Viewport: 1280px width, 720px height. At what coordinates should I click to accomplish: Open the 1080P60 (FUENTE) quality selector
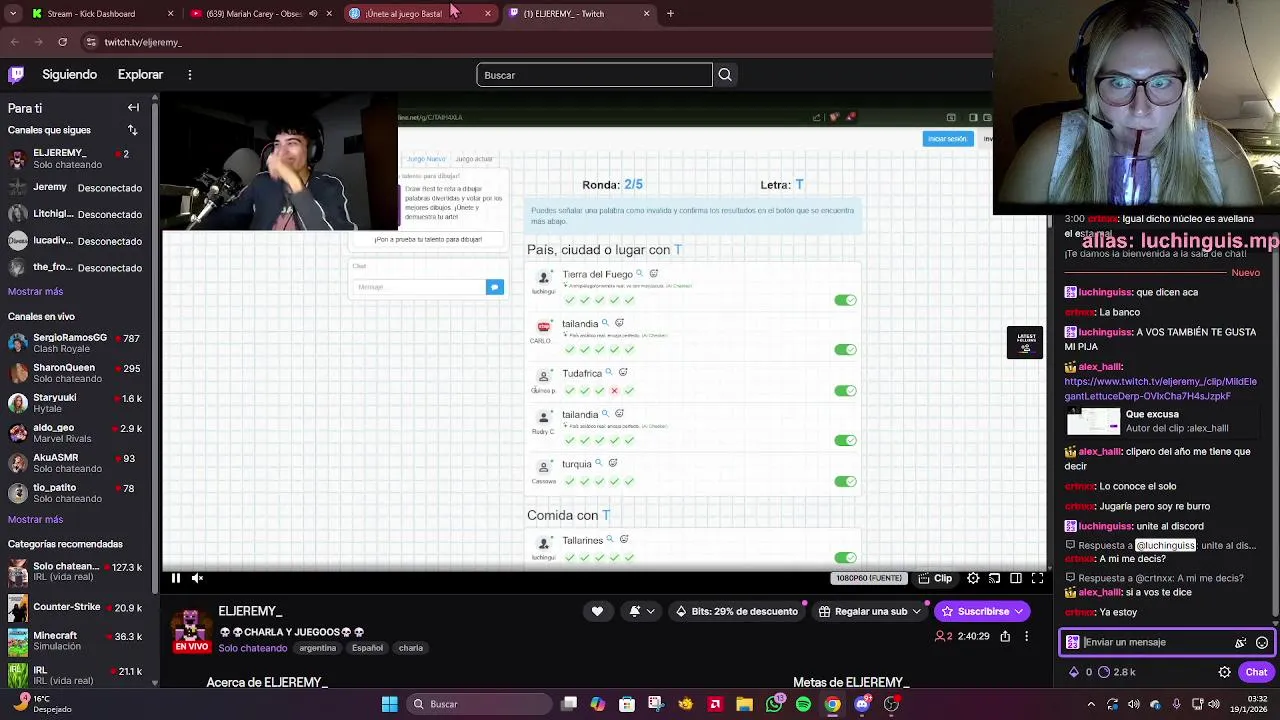click(x=868, y=578)
